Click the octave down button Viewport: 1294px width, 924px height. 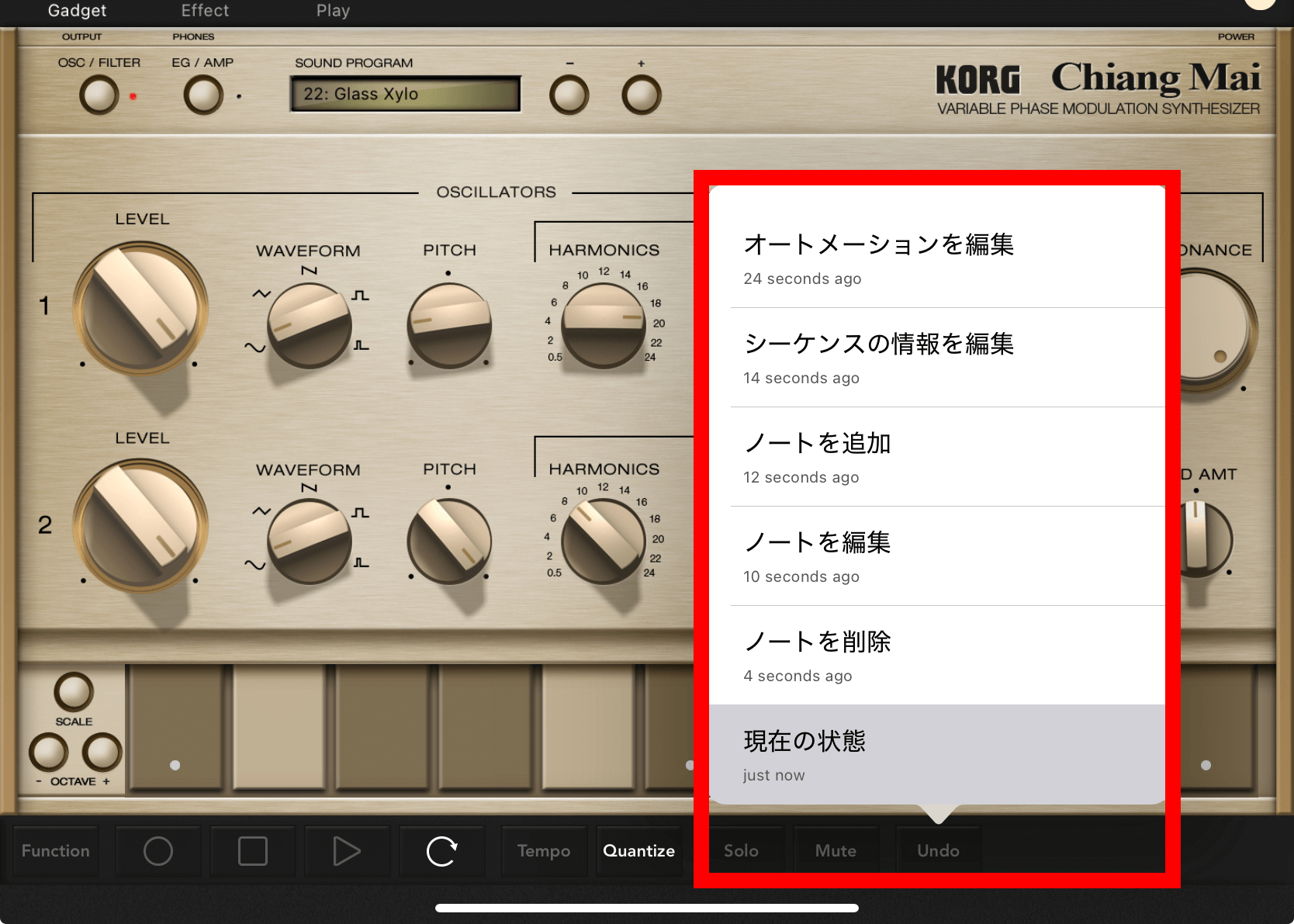pyautogui.click(x=48, y=752)
